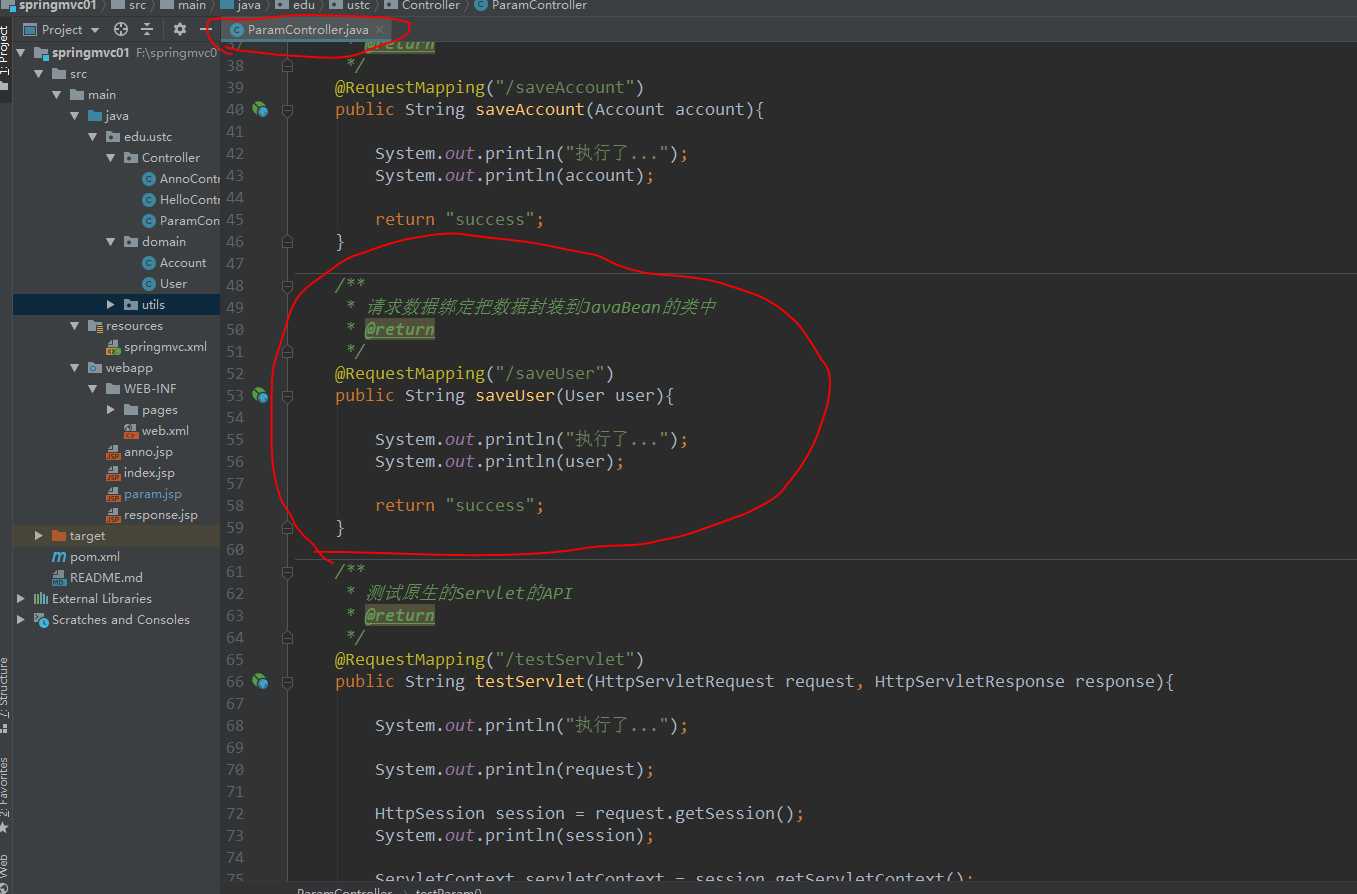Screen dimensions: 1357x894
Task: Collapse the java folder arrow
Action: pos(74,116)
